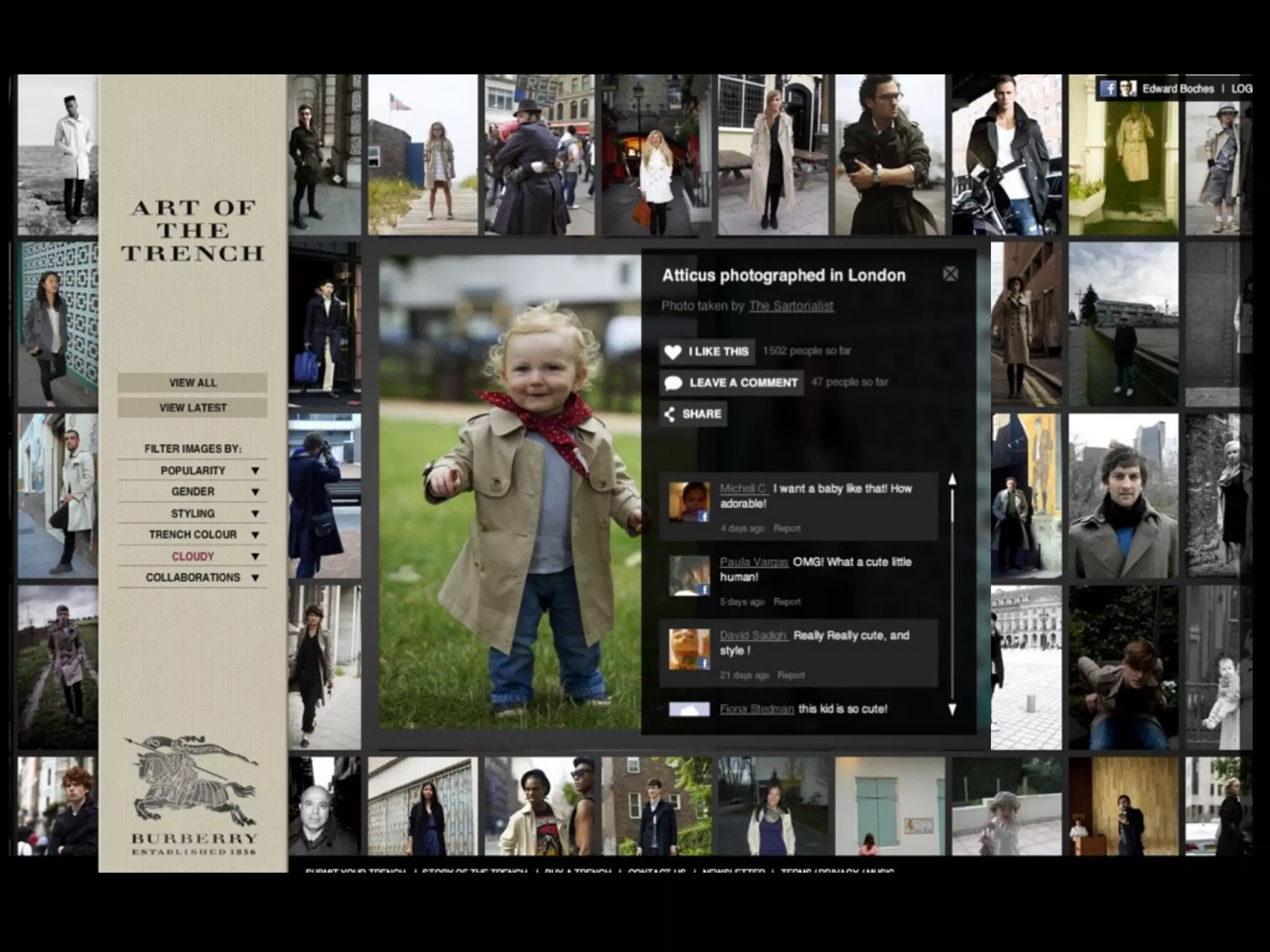
Task: Open The Sartorialist photographer link
Action: (791, 306)
